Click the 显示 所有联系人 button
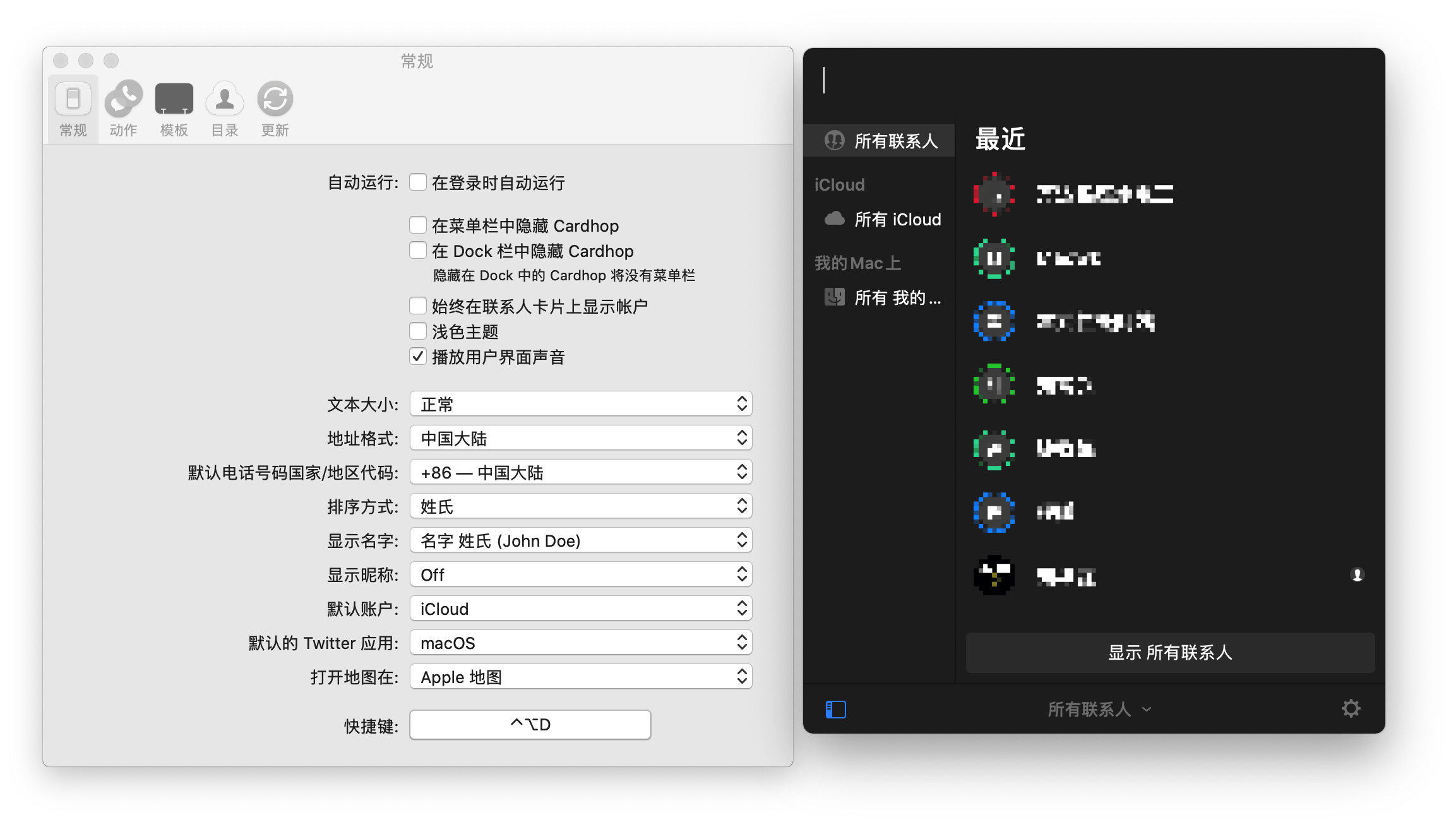This screenshot has width=1456, height=827. 1169,652
